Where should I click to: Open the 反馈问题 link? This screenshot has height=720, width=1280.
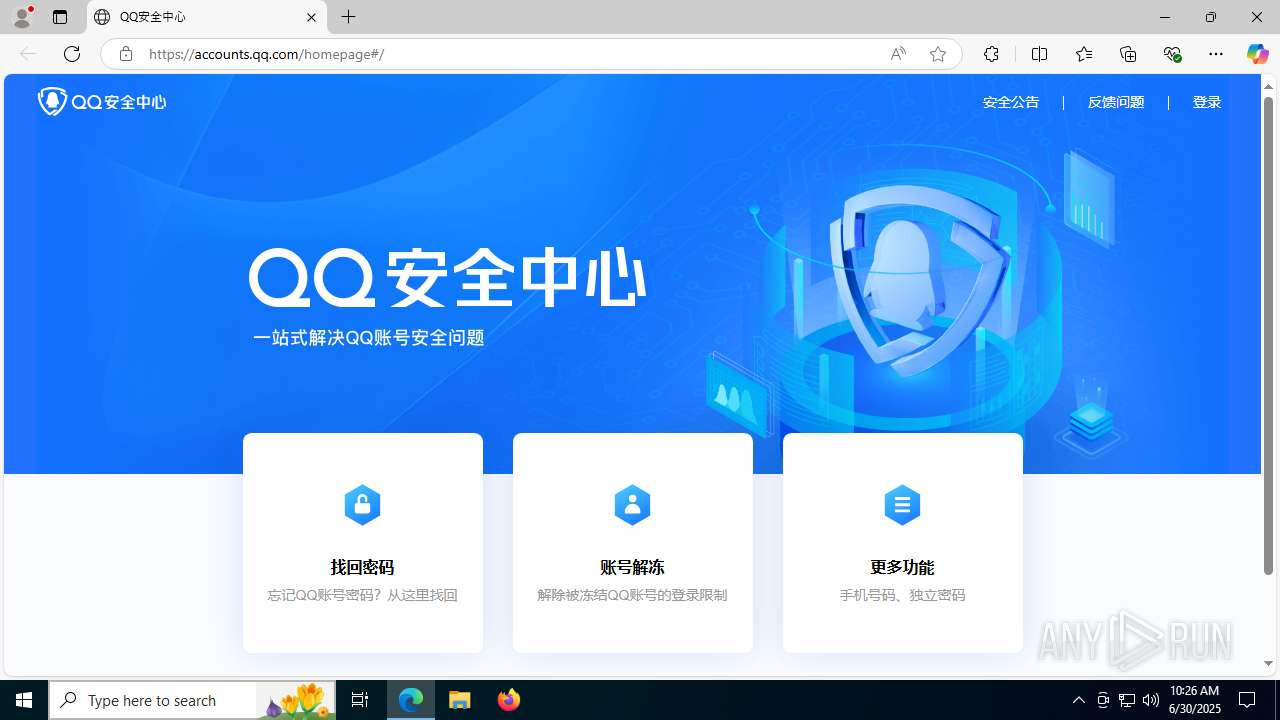point(1116,102)
